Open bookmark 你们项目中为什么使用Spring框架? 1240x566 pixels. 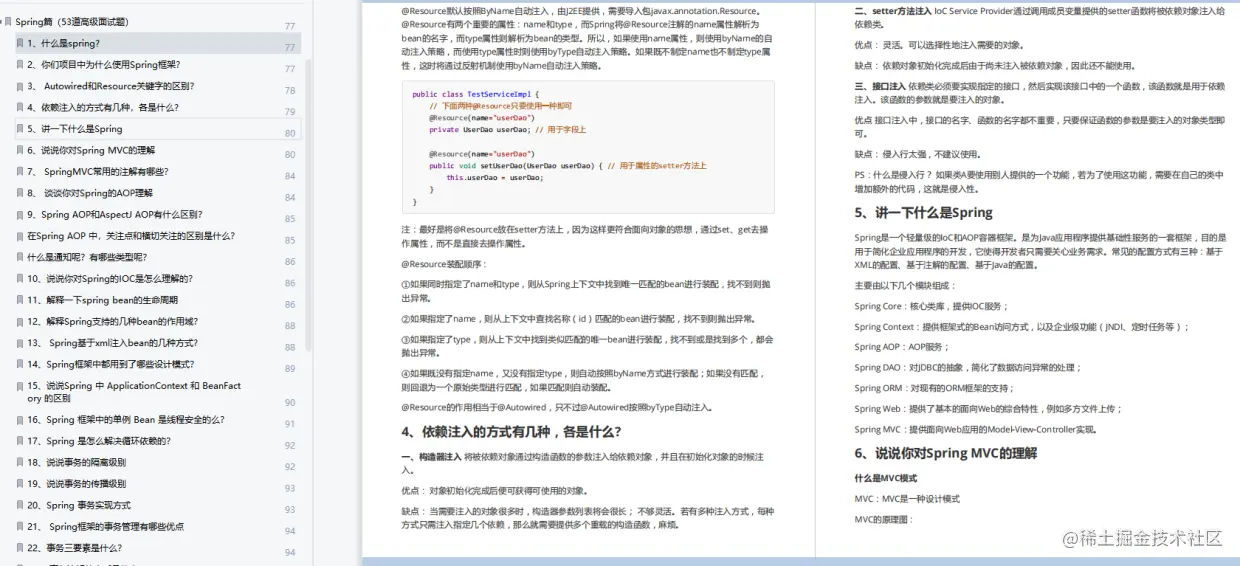(x=104, y=65)
